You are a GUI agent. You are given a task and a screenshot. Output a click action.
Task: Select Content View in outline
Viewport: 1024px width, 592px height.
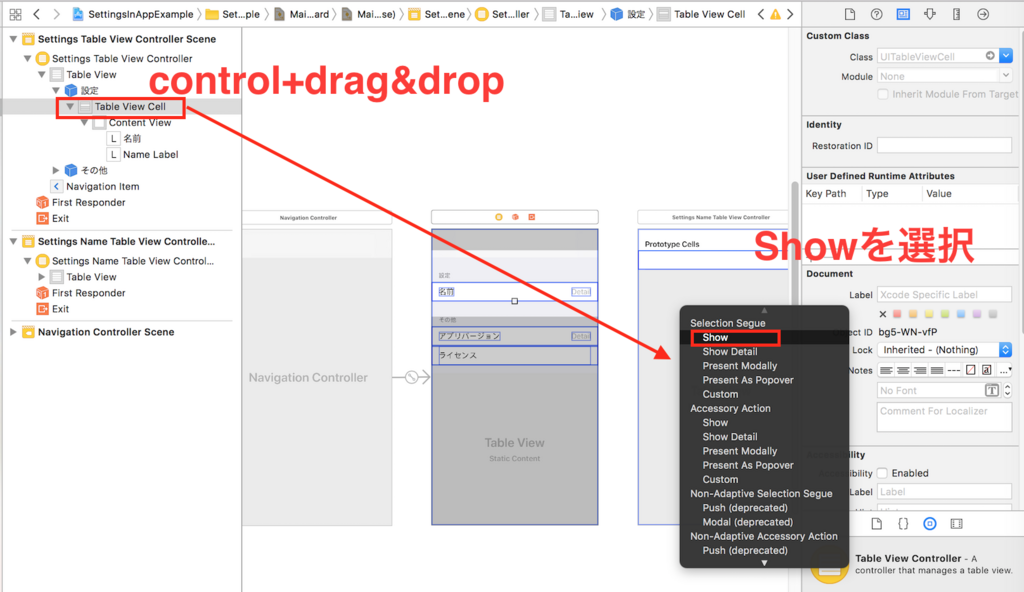[x=140, y=122]
